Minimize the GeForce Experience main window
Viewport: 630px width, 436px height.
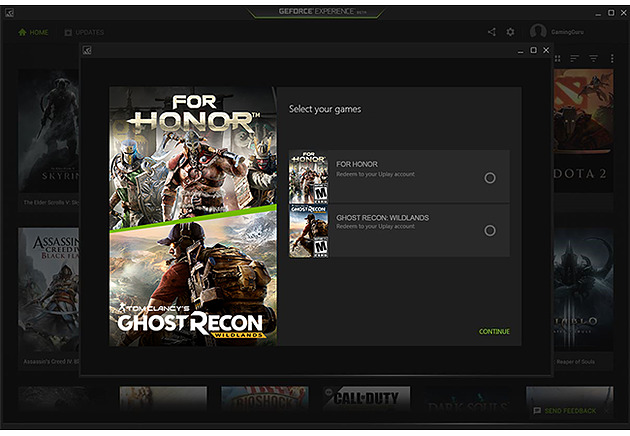[598, 14]
